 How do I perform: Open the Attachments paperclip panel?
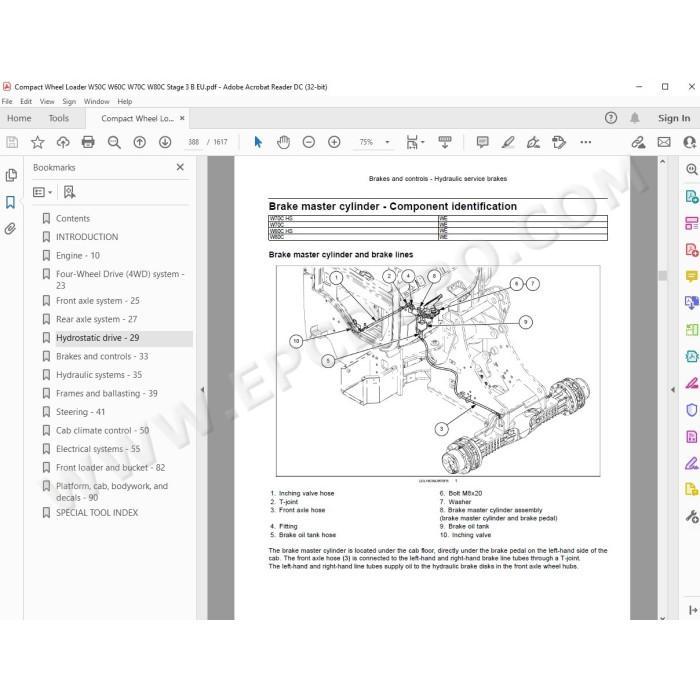click(11, 229)
